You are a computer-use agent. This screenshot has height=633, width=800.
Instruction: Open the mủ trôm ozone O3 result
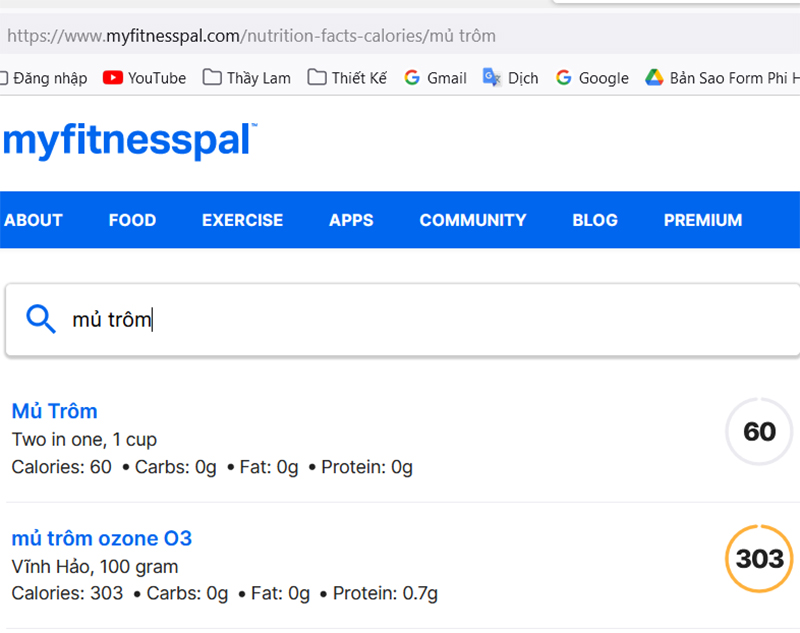[x=101, y=539]
